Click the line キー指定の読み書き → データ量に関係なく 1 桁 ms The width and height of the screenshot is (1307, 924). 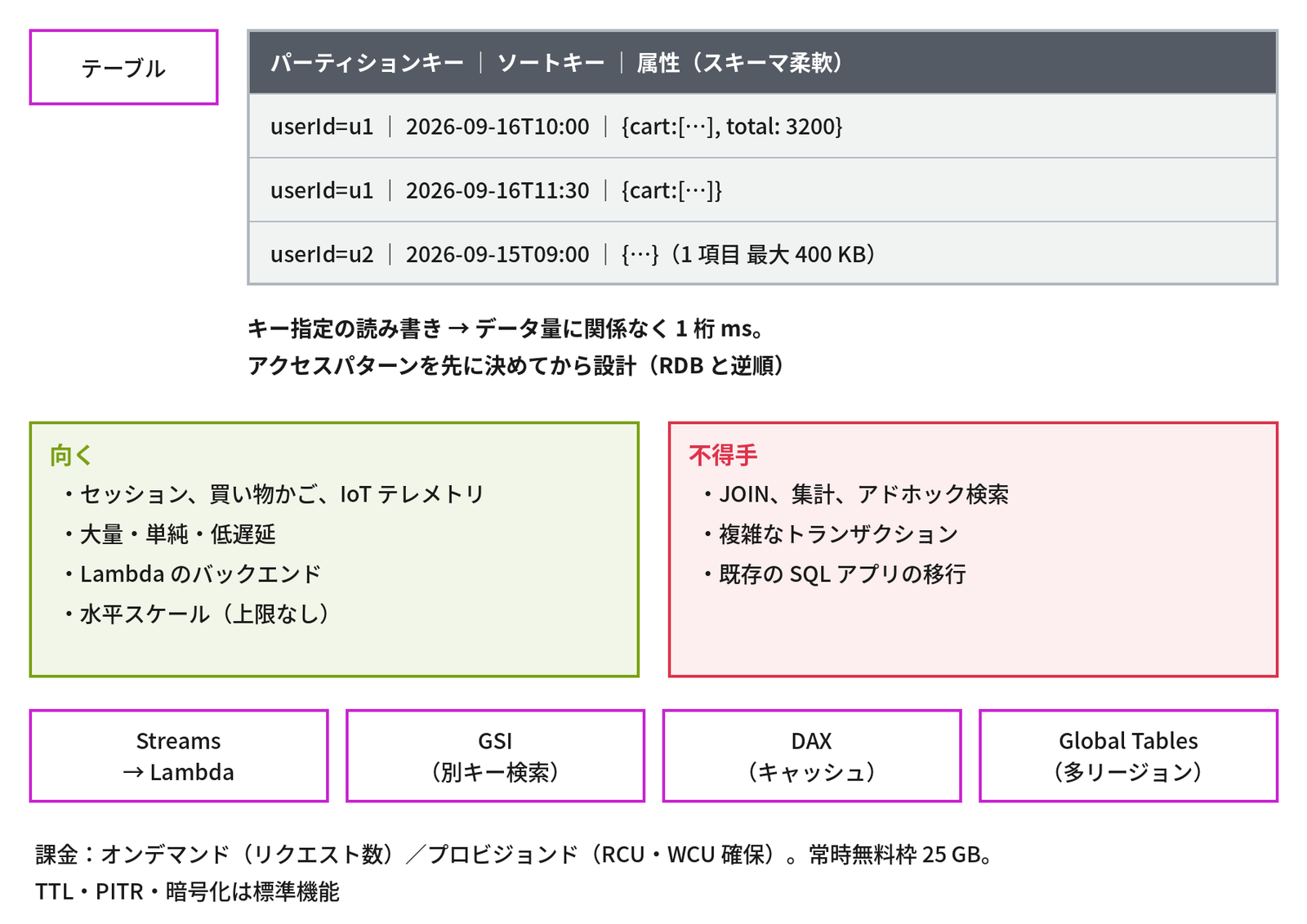click(506, 328)
